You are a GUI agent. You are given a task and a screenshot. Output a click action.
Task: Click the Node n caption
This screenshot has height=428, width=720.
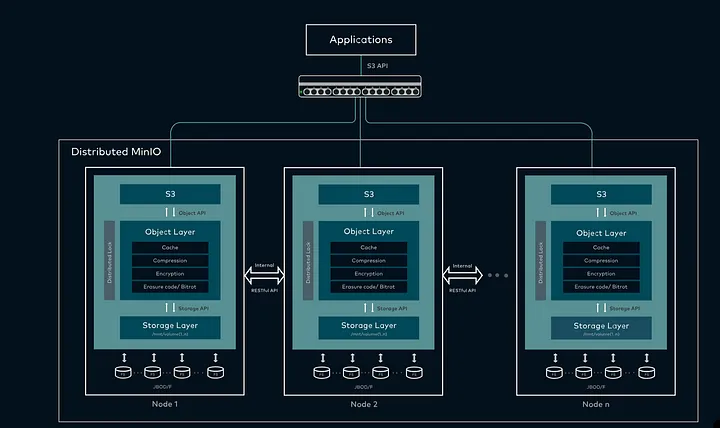pyautogui.click(x=596, y=404)
